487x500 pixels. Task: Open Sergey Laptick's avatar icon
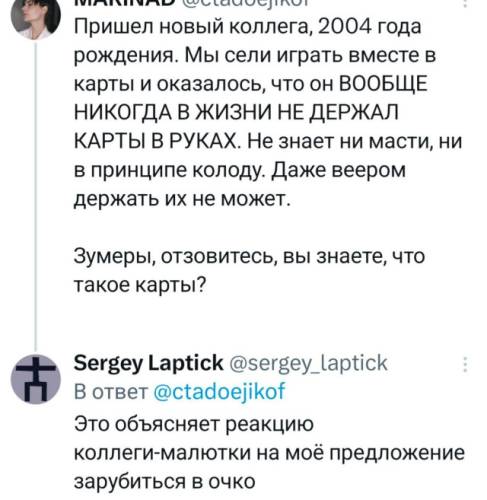pos(36,379)
